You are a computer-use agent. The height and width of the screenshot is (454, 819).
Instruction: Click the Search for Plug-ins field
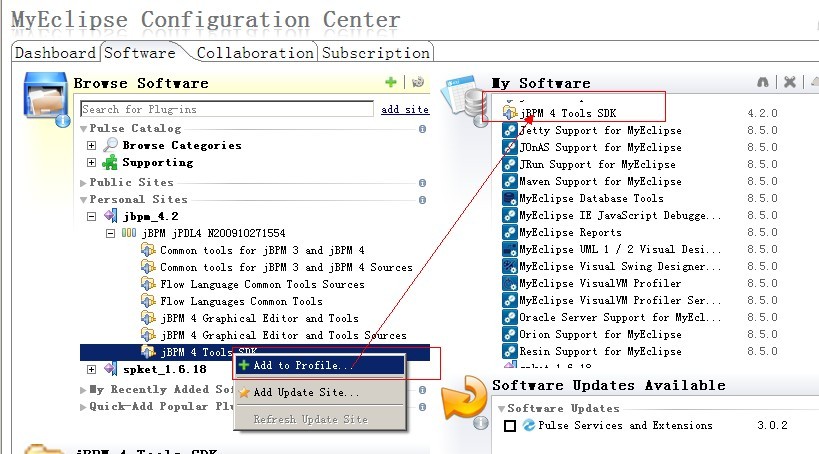tap(227, 109)
